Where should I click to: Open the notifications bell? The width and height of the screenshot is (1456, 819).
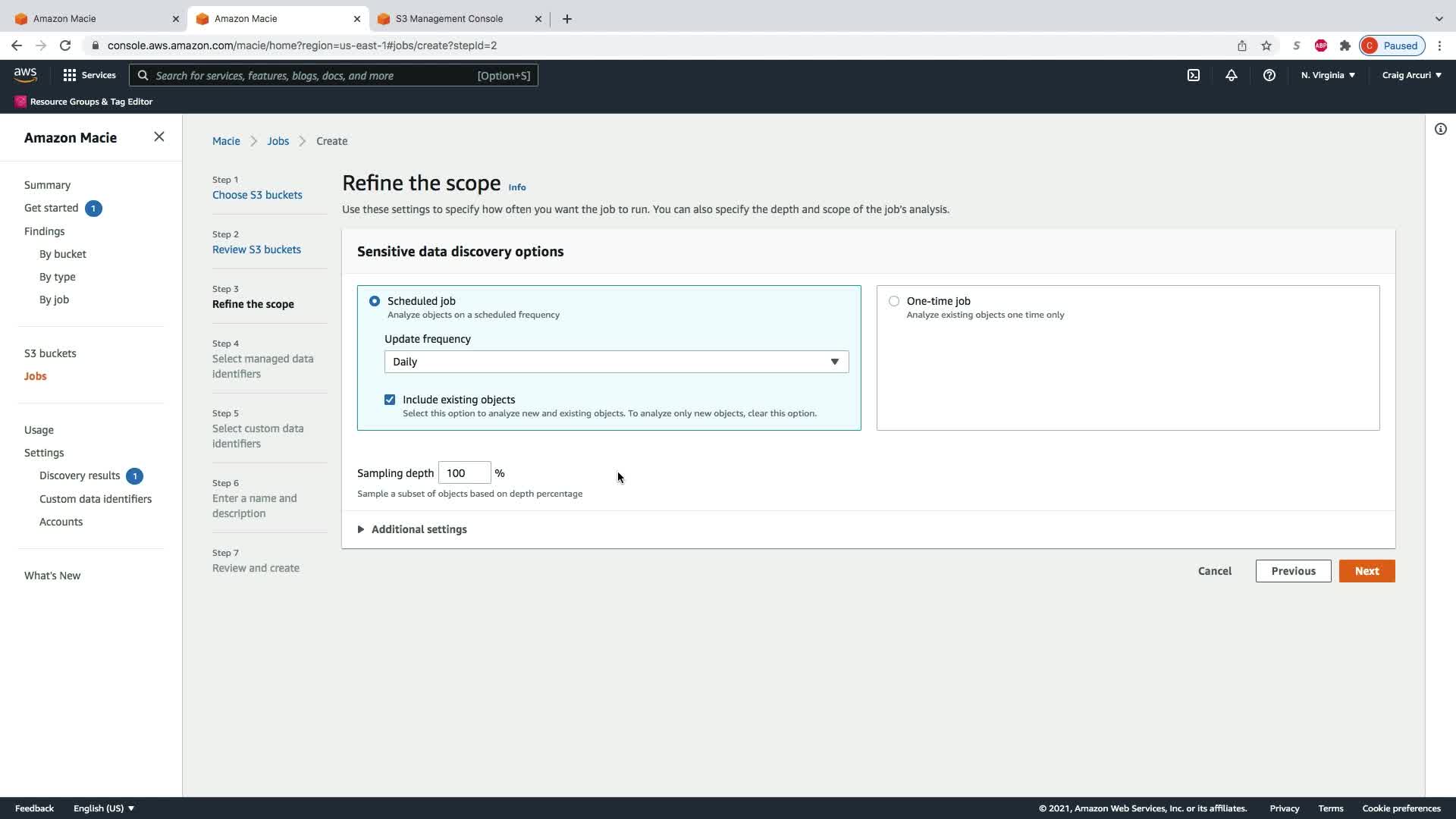1232,75
